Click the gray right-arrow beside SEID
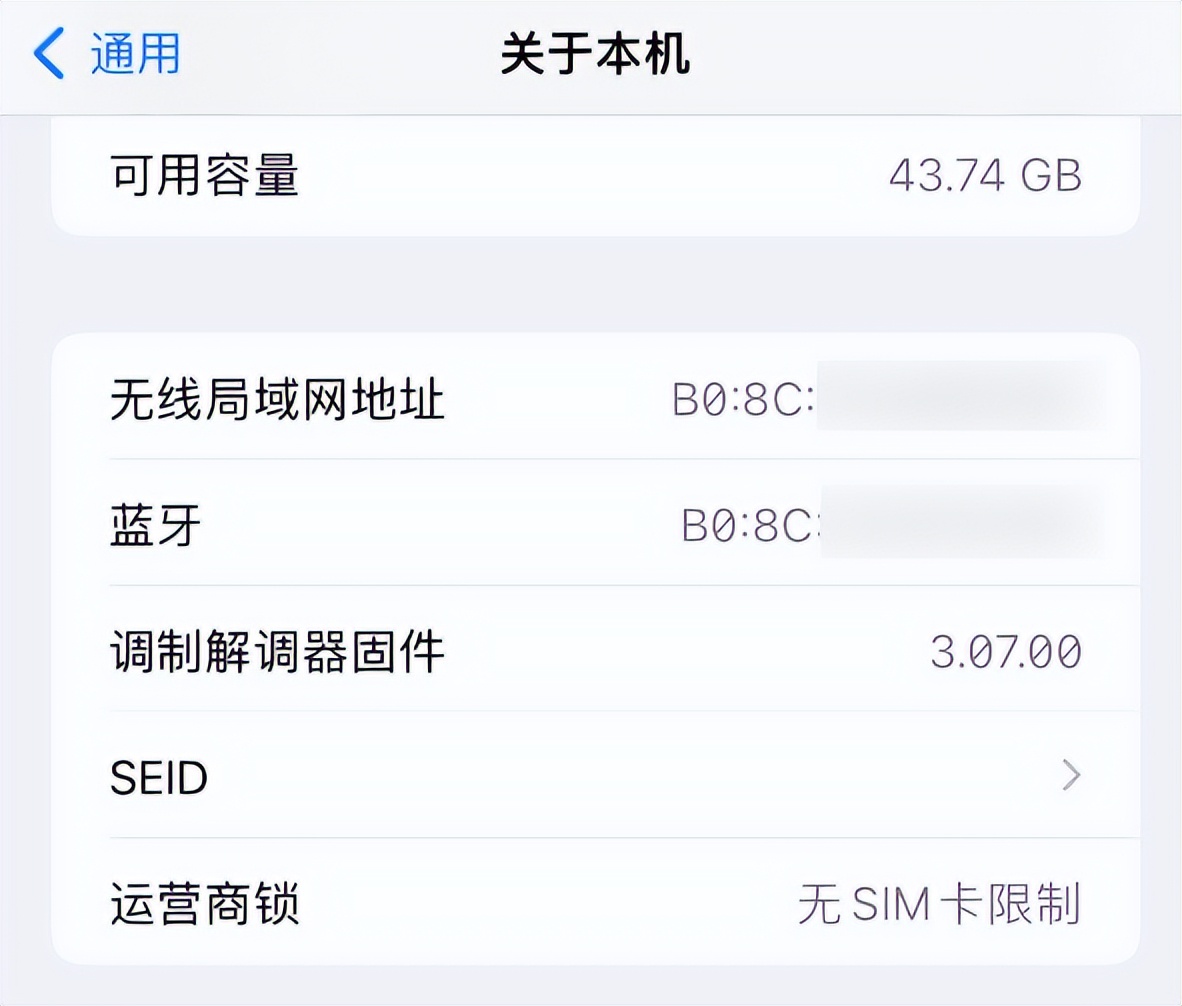The image size is (1182, 1006). point(1071,776)
